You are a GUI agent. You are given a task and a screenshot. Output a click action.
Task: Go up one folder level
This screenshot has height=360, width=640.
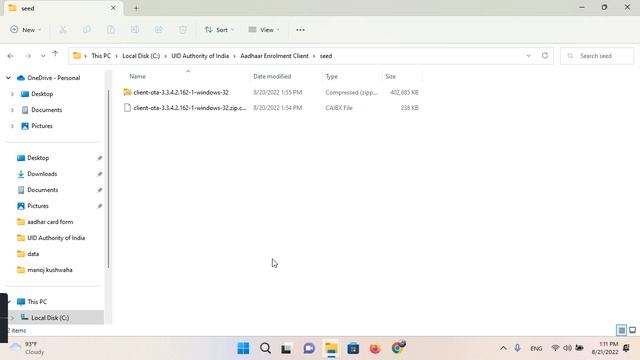pyautogui.click(x=55, y=54)
